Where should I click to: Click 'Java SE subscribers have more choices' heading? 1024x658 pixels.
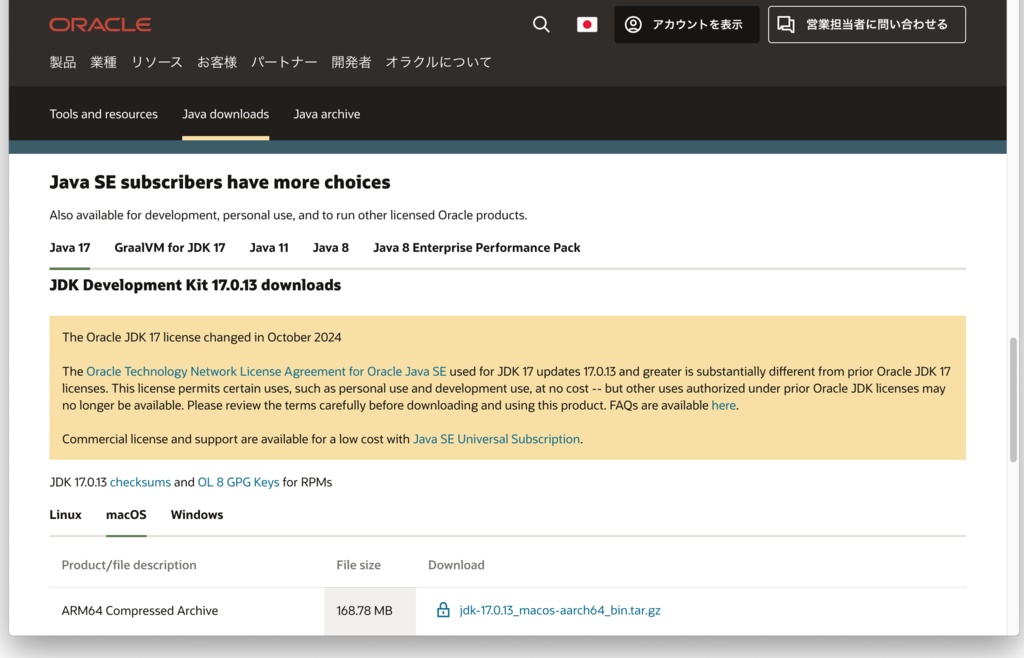[220, 182]
